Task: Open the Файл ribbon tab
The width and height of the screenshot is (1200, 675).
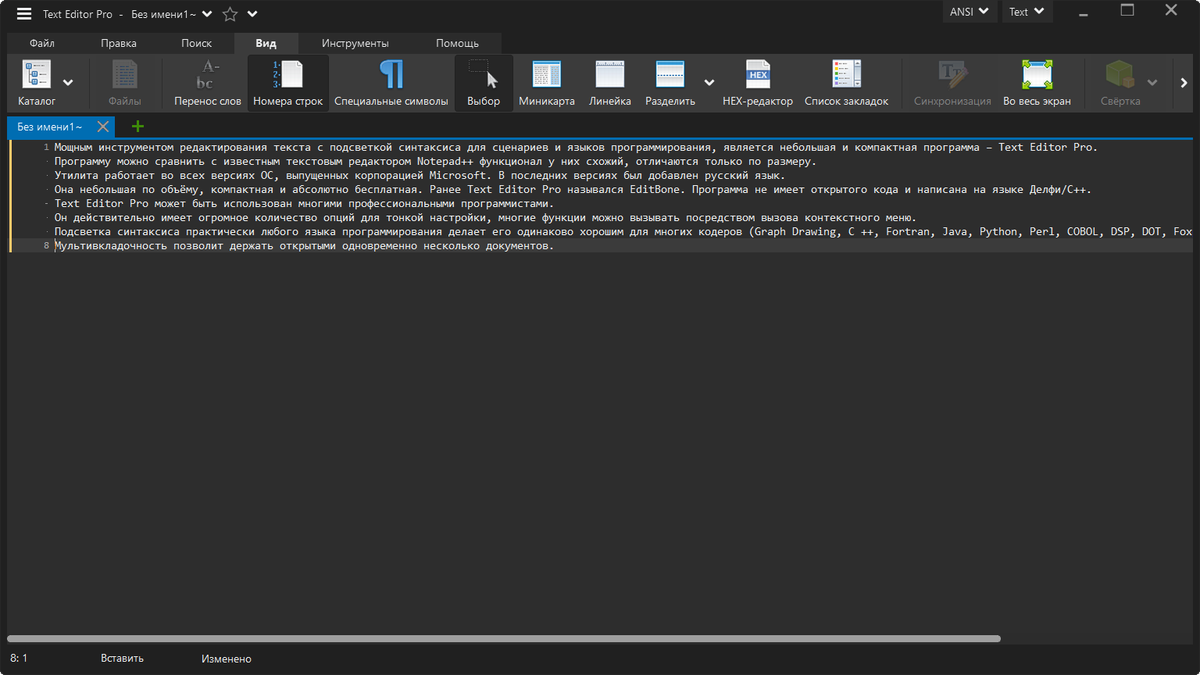Action: tap(42, 43)
